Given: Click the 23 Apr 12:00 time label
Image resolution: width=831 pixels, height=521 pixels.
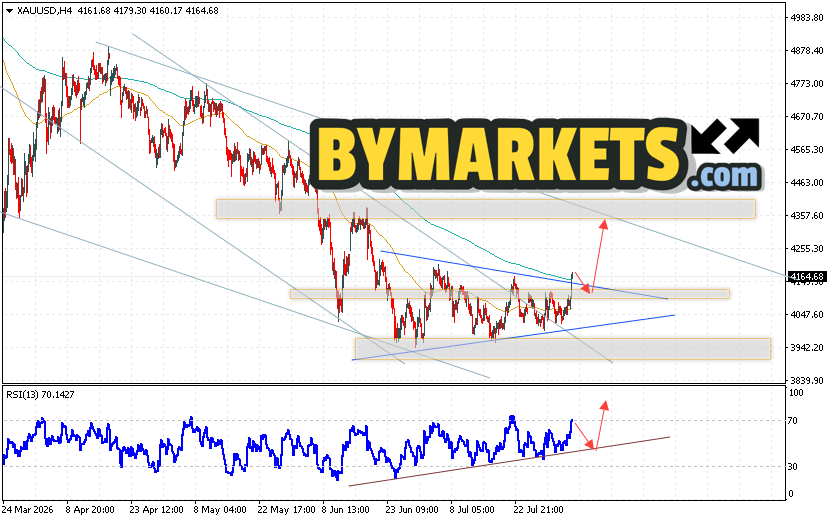Looking at the screenshot, I should pyautogui.click(x=156, y=510).
